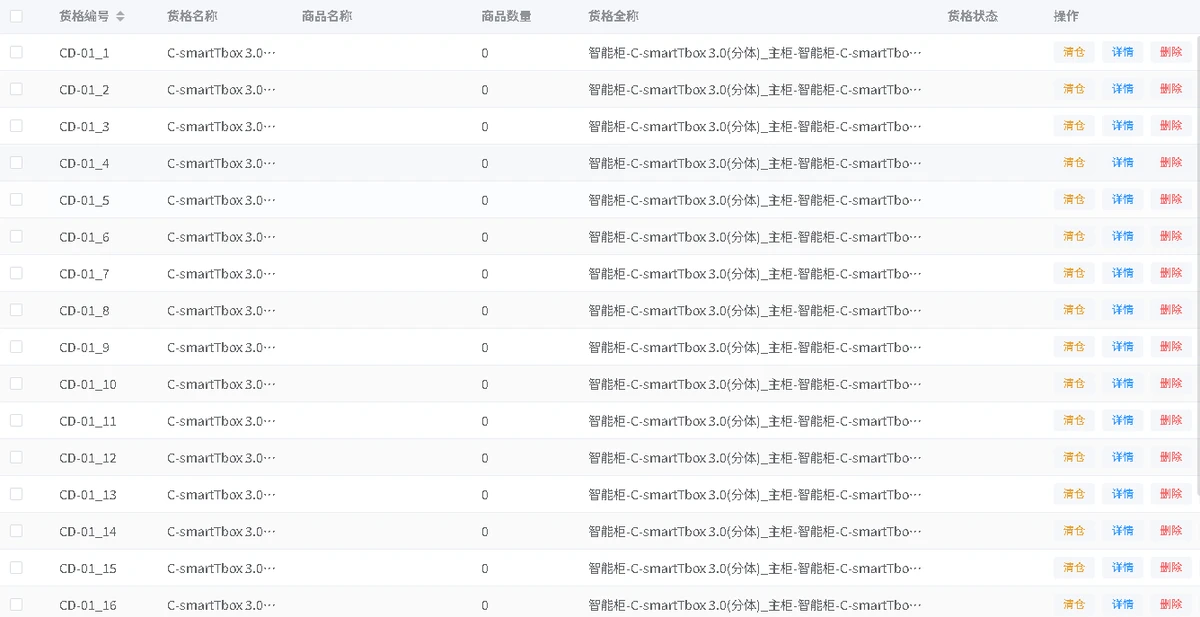Image resolution: width=1200 pixels, height=617 pixels.
Task: Click 清仓 in row CD-01_11
Action: point(1074,420)
